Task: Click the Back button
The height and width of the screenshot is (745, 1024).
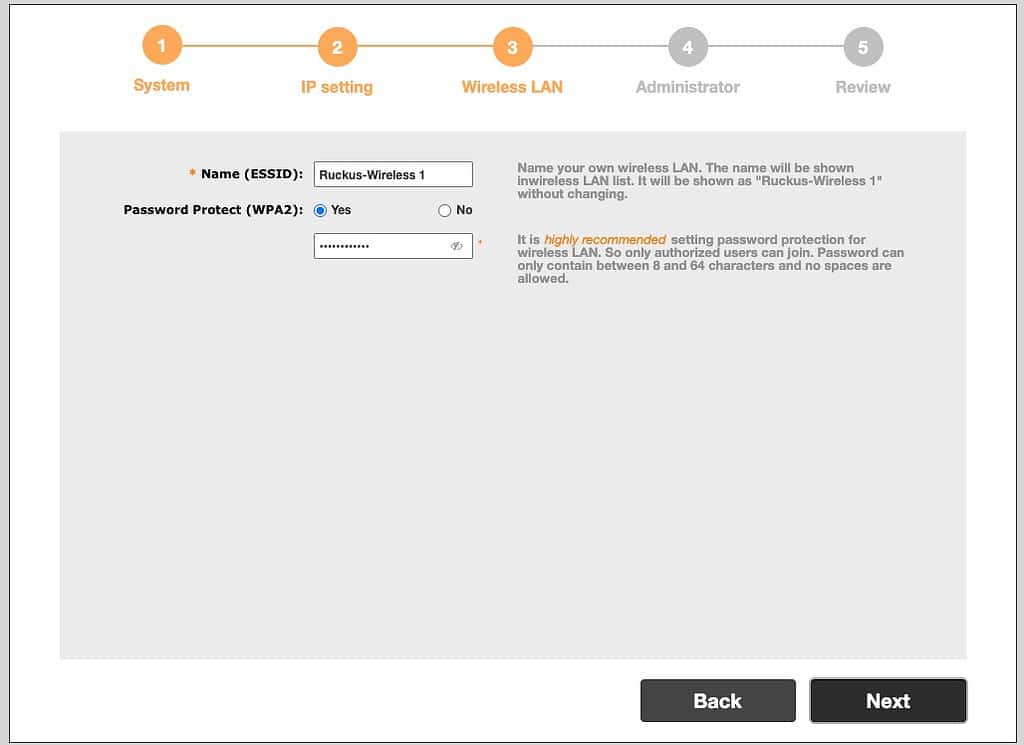Action: 718,701
